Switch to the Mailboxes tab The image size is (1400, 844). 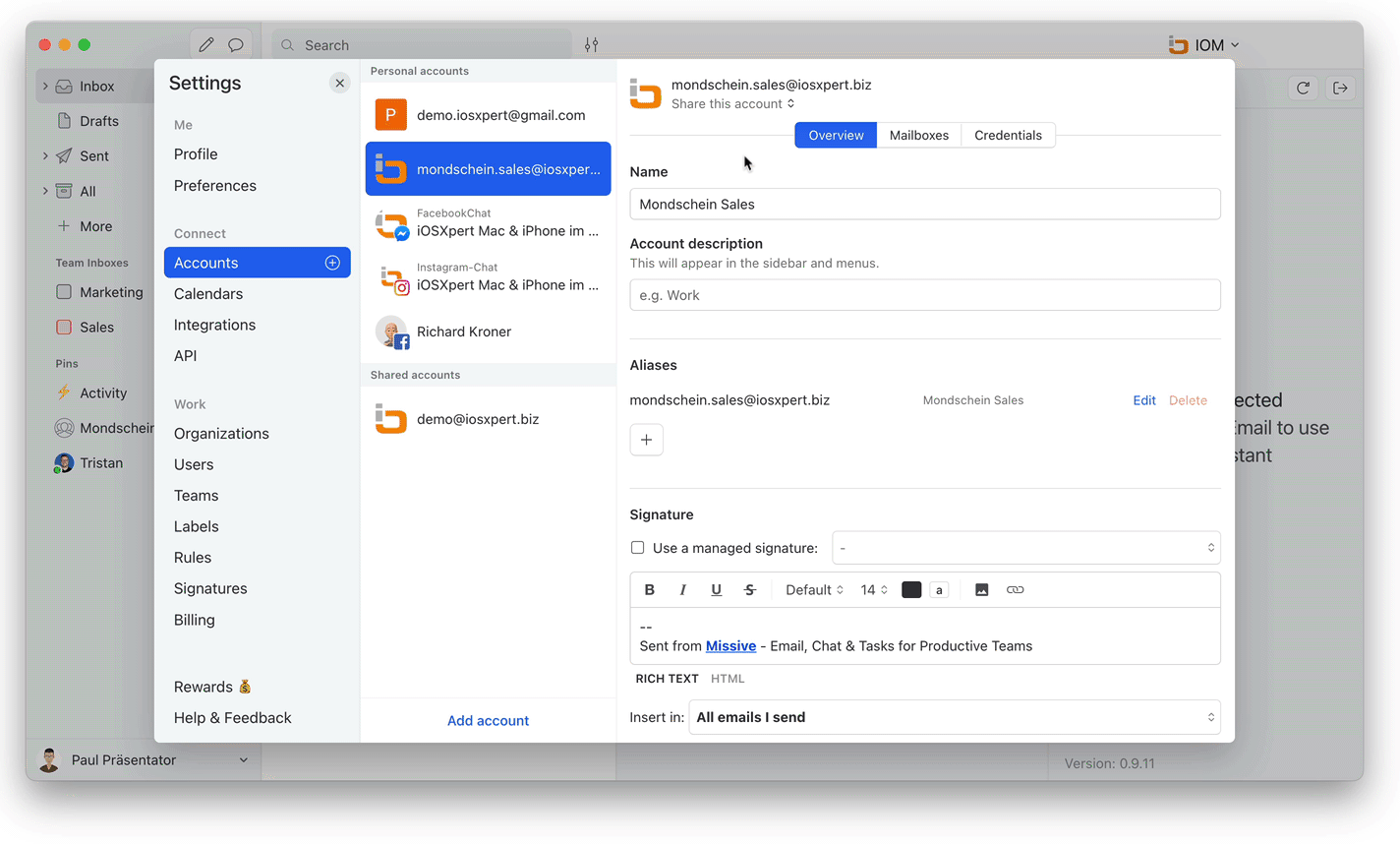919,136
